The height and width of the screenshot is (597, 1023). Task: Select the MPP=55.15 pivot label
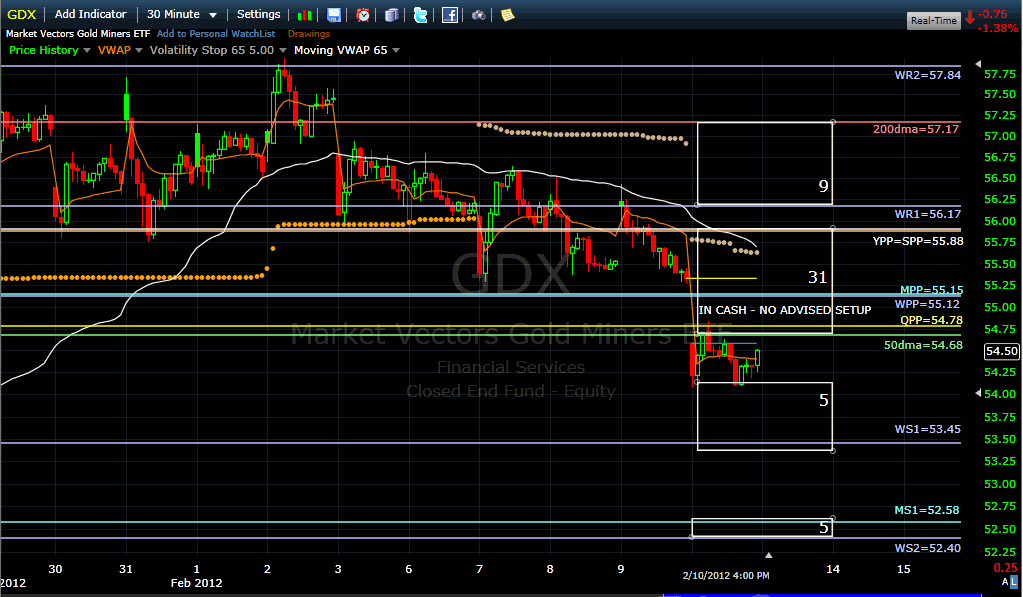click(x=931, y=290)
